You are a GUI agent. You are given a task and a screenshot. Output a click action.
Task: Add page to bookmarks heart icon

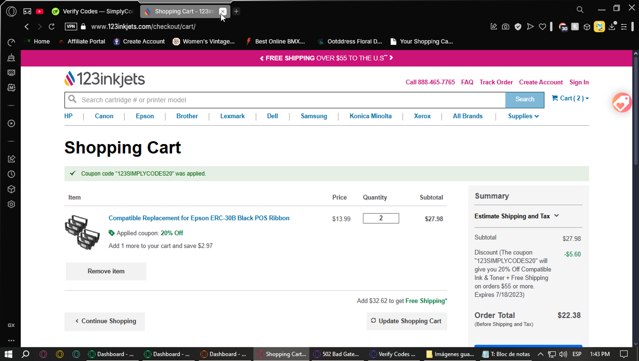point(542,26)
